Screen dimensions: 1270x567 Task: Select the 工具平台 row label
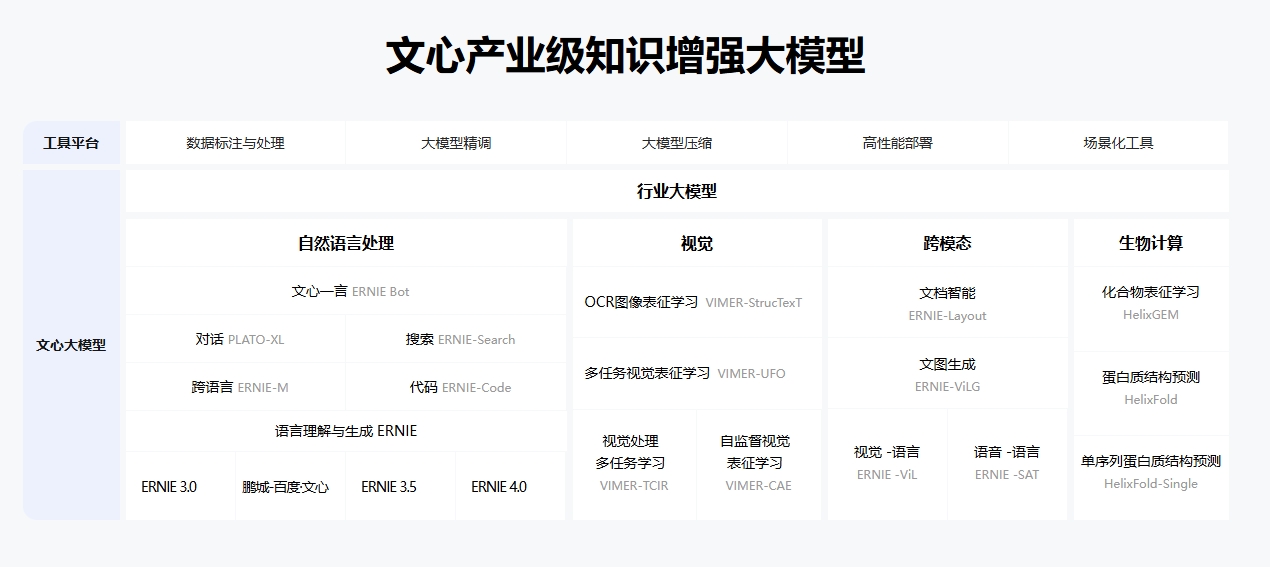(72, 143)
